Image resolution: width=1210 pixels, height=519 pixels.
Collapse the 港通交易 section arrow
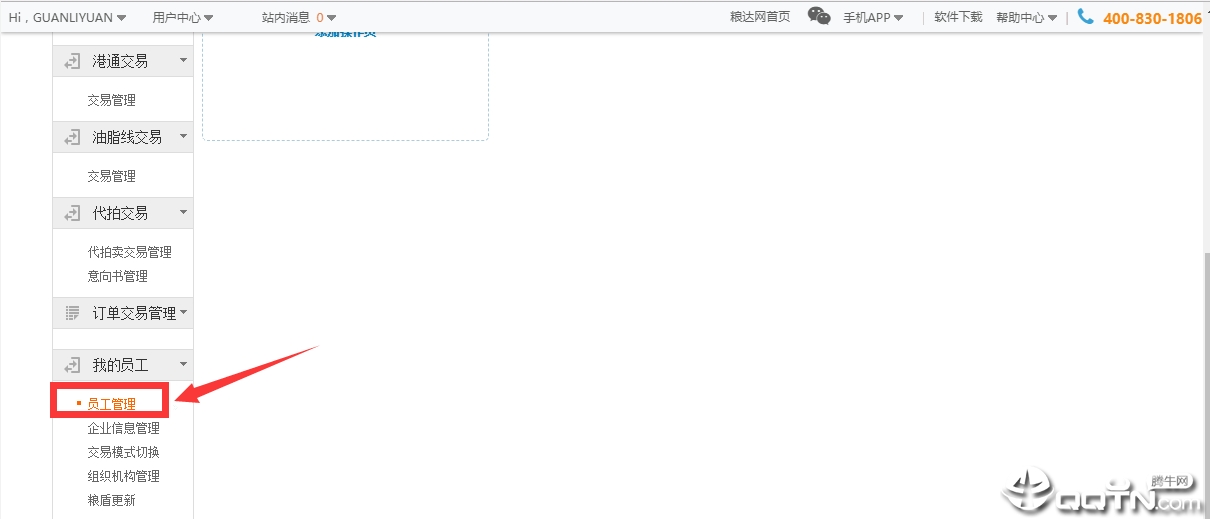(182, 61)
